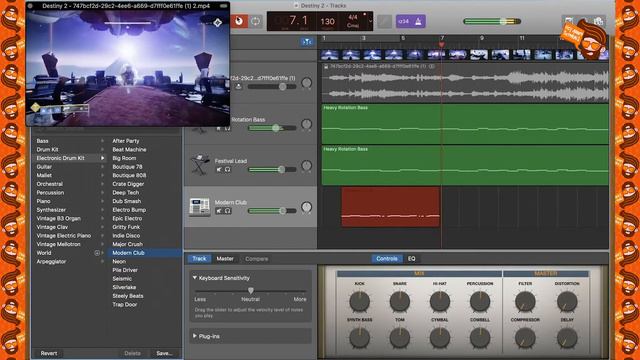This screenshot has height=360, width=640.
Task: Expand the Plug-ins section
Action: coord(194,336)
